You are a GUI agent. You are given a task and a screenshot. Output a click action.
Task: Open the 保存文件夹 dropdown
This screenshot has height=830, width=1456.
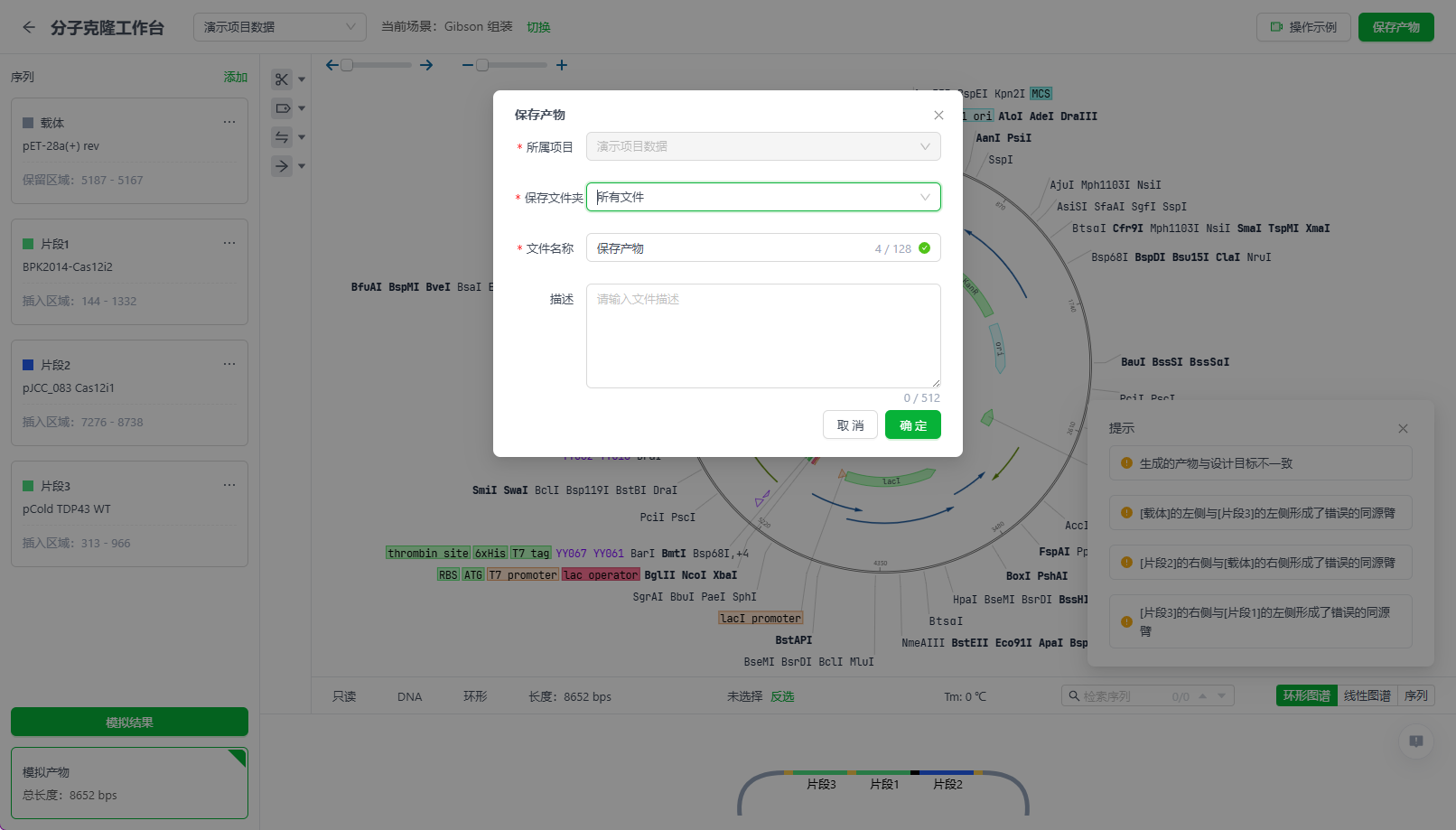pyautogui.click(x=762, y=197)
